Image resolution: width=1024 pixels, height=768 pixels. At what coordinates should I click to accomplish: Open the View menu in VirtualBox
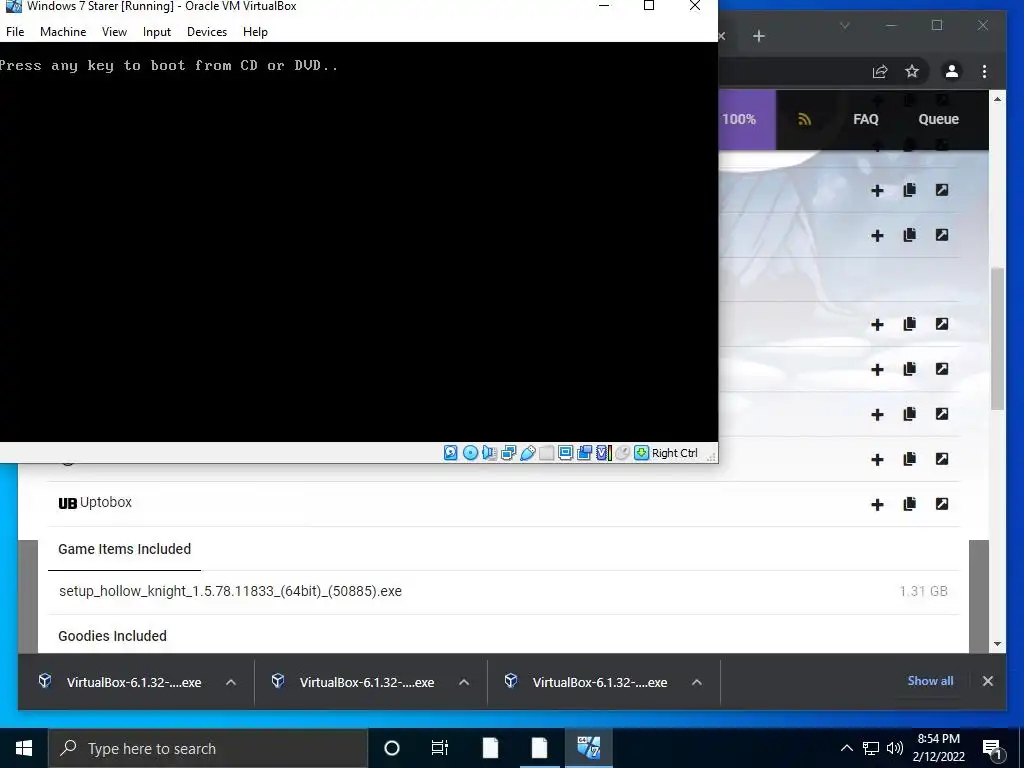[114, 31]
